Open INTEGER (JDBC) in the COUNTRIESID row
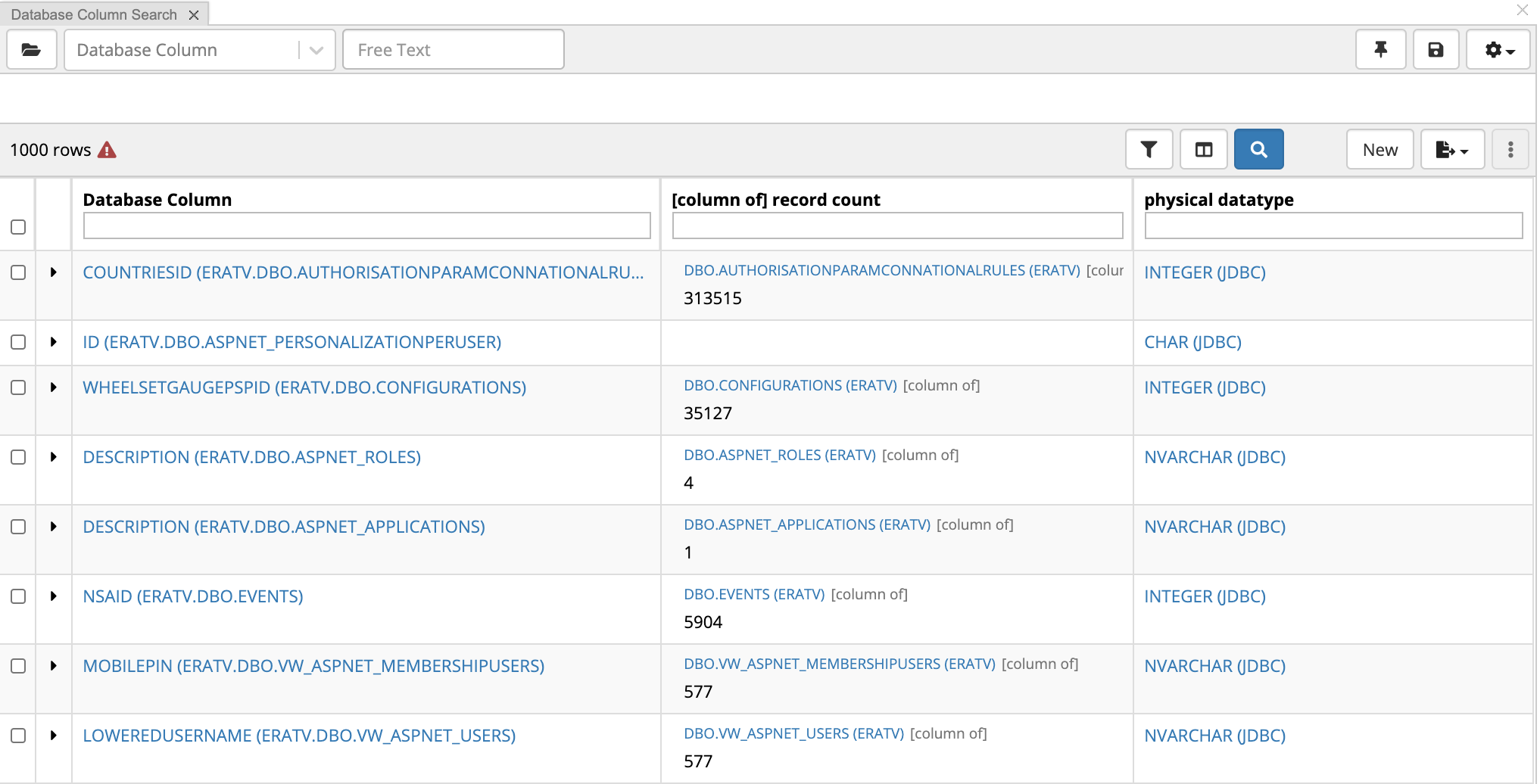 click(x=1205, y=272)
